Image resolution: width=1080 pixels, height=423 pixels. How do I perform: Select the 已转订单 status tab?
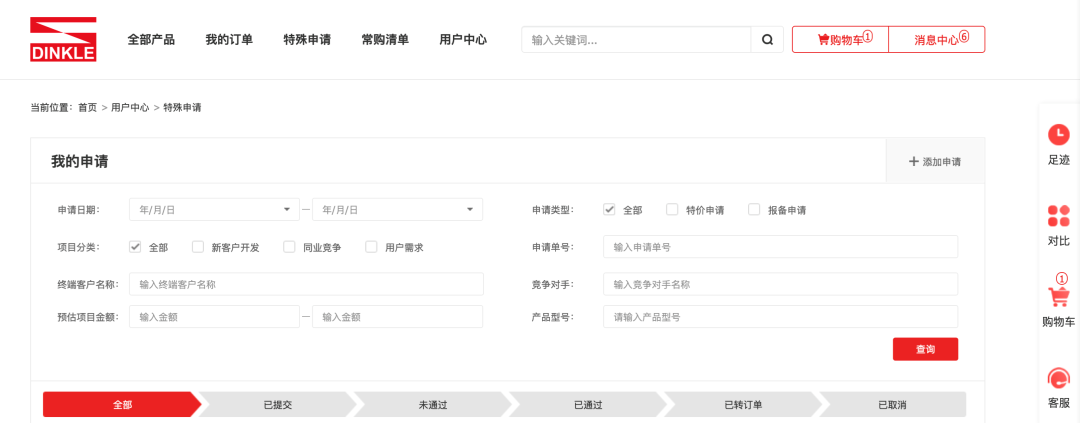click(742, 404)
